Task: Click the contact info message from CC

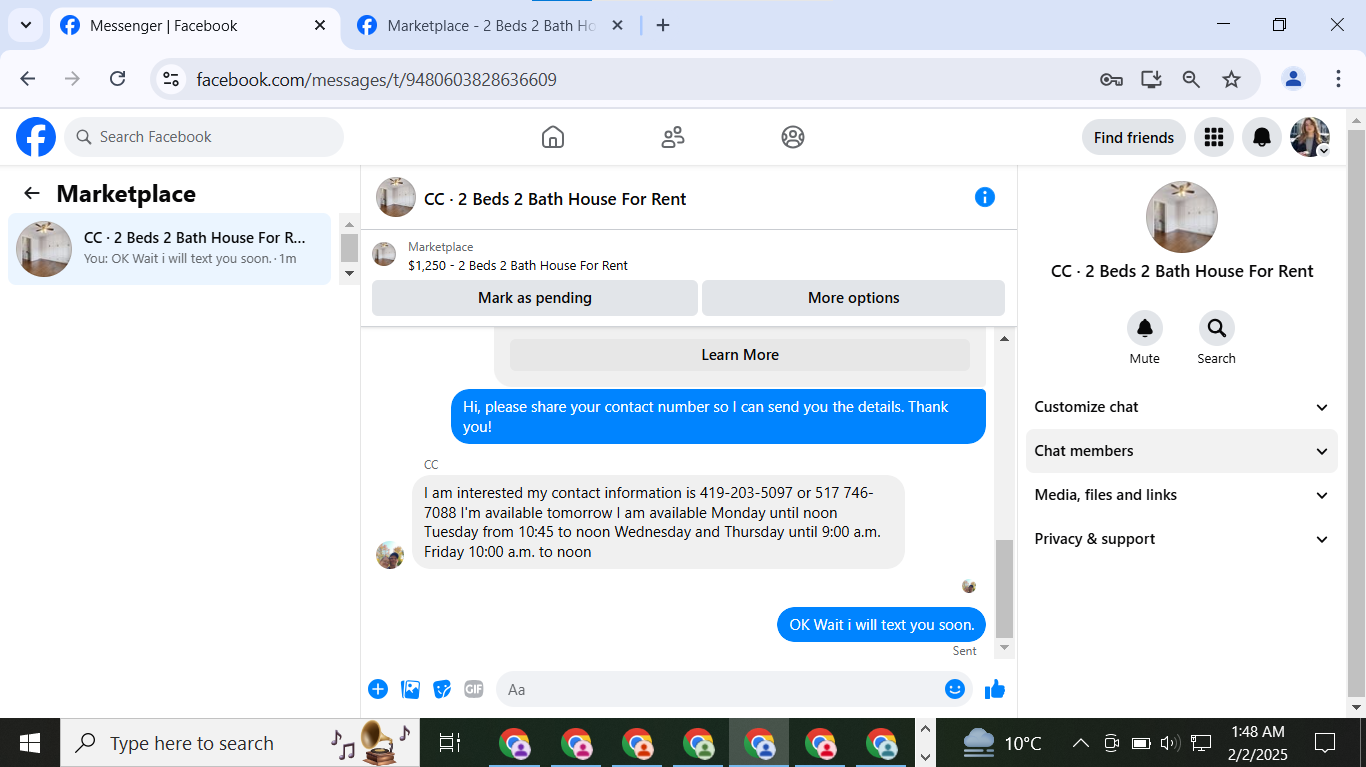Action: pos(658,522)
